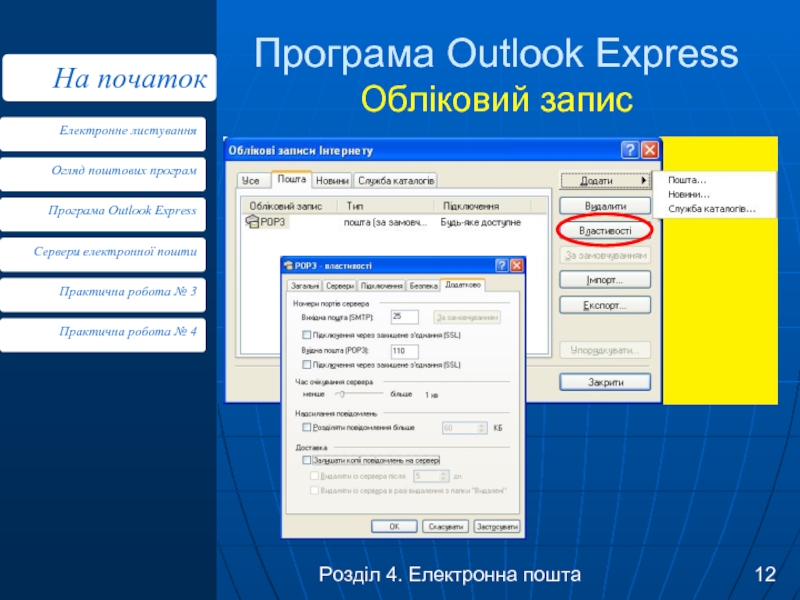Click the Підключення column header
Image resolution: width=800 pixels, height=600 pixels.
tap(483, 206)
